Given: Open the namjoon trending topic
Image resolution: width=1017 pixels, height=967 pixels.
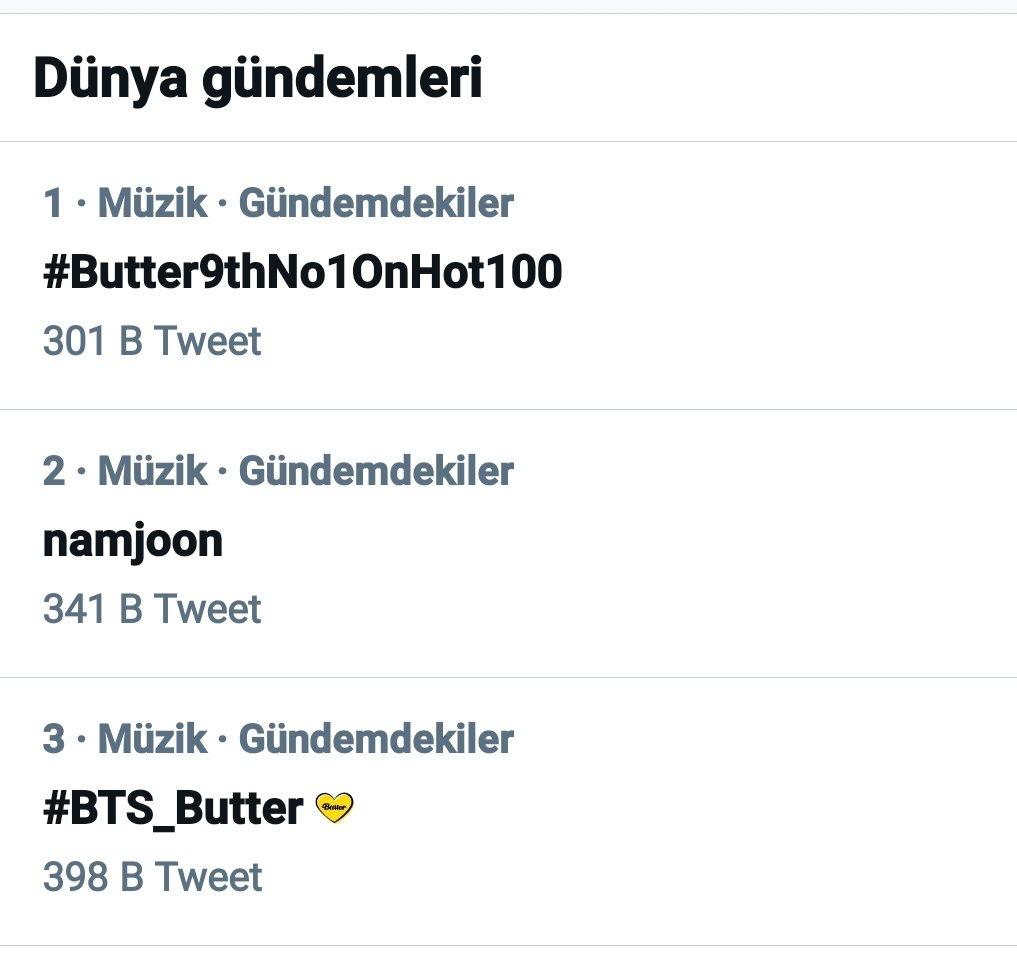Looking at the screenshot, I should 133,541.
